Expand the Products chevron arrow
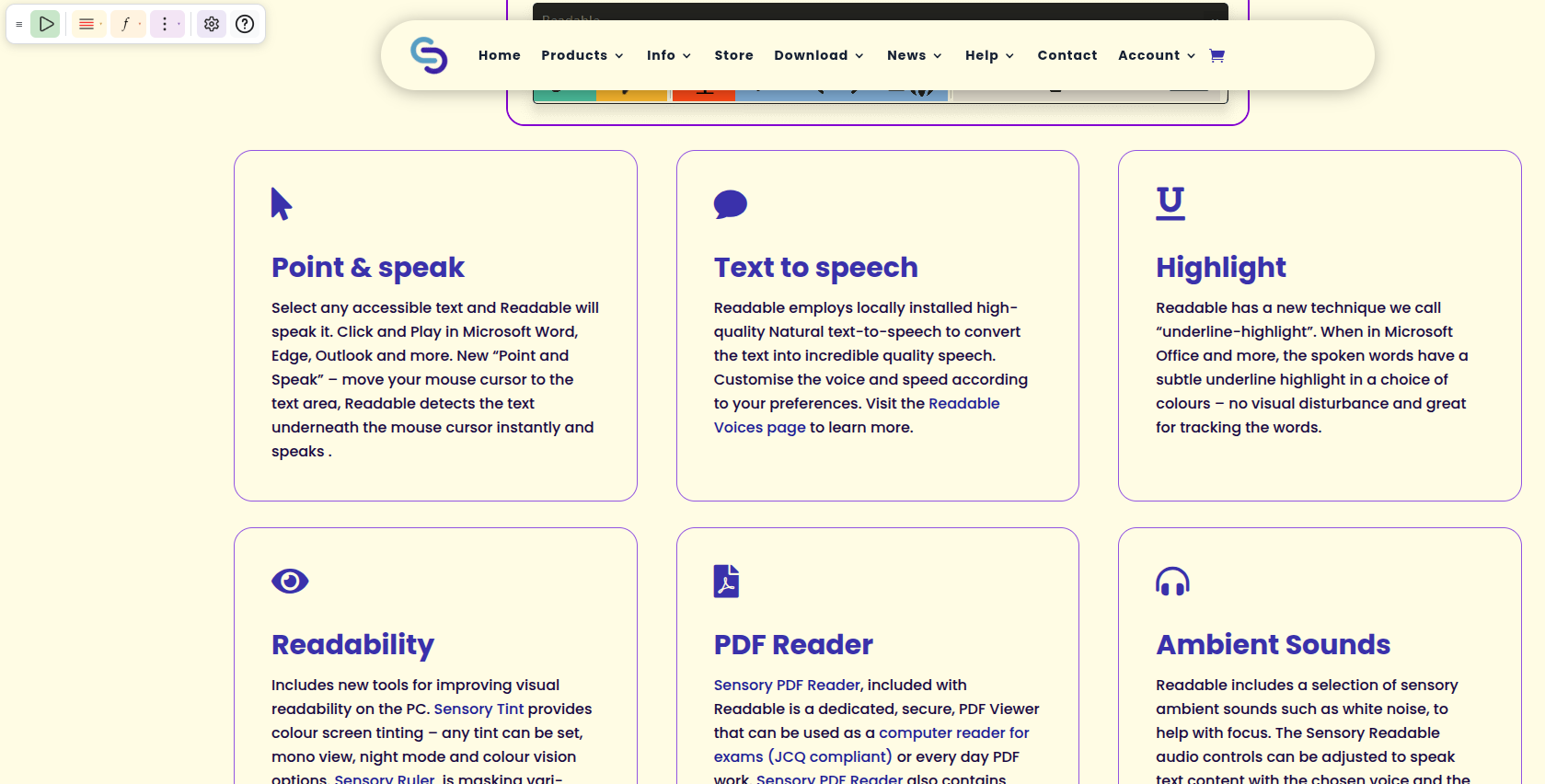Viewport: 1545px width, 784px height. click(x=619, y=56)
